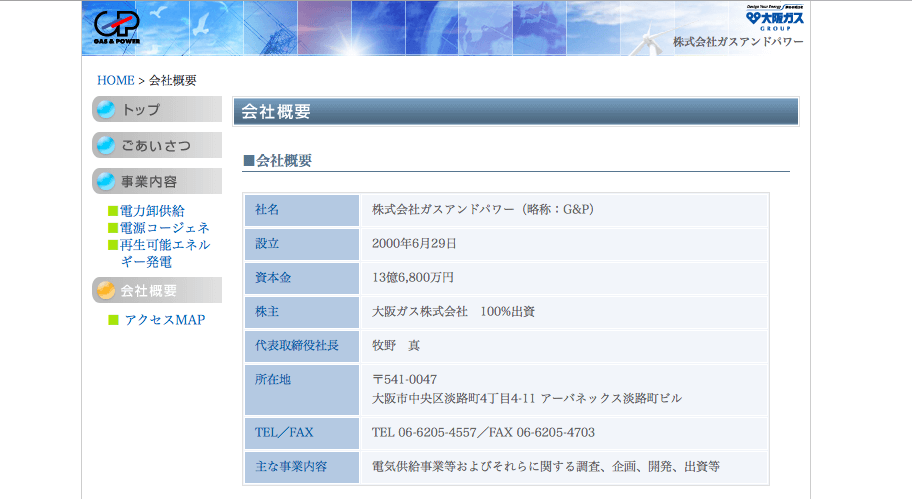
Task: Open 再生可能エネルギー発電 link
Action: (164, 253)
